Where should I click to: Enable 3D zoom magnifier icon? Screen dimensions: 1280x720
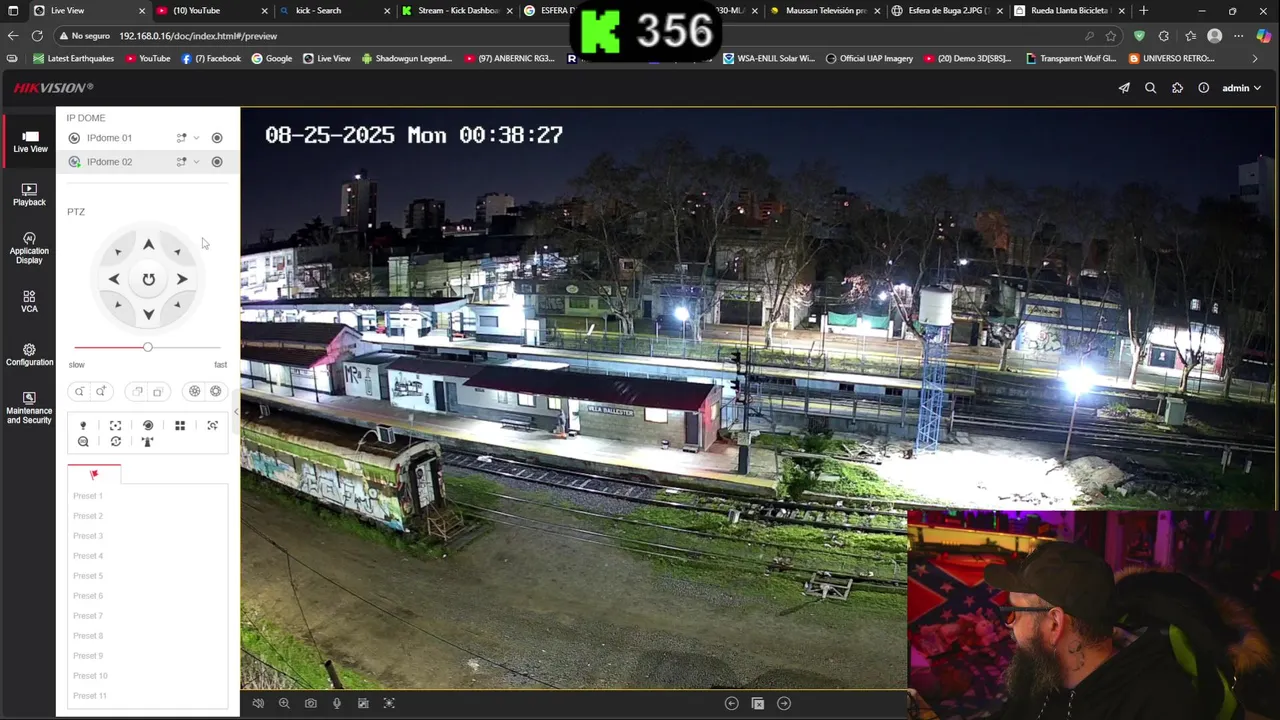coord(83,441)
